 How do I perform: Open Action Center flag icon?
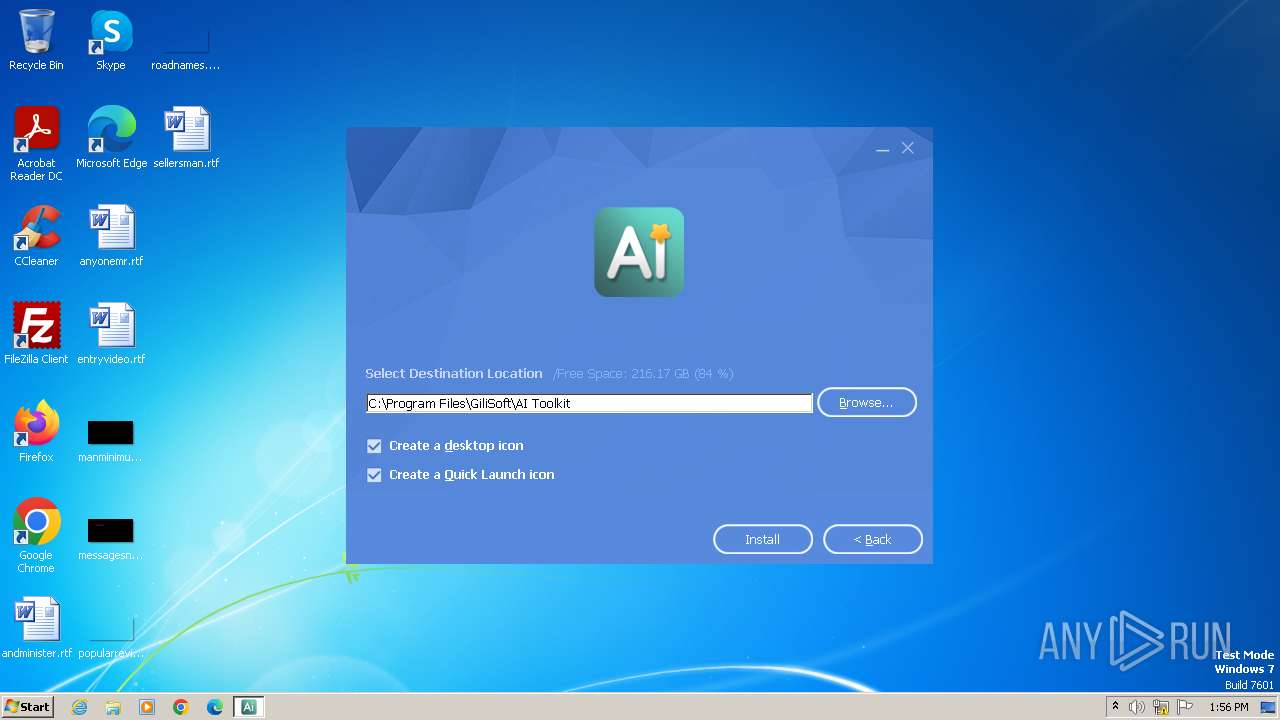pyautogui.click(x=1186, y=707)
